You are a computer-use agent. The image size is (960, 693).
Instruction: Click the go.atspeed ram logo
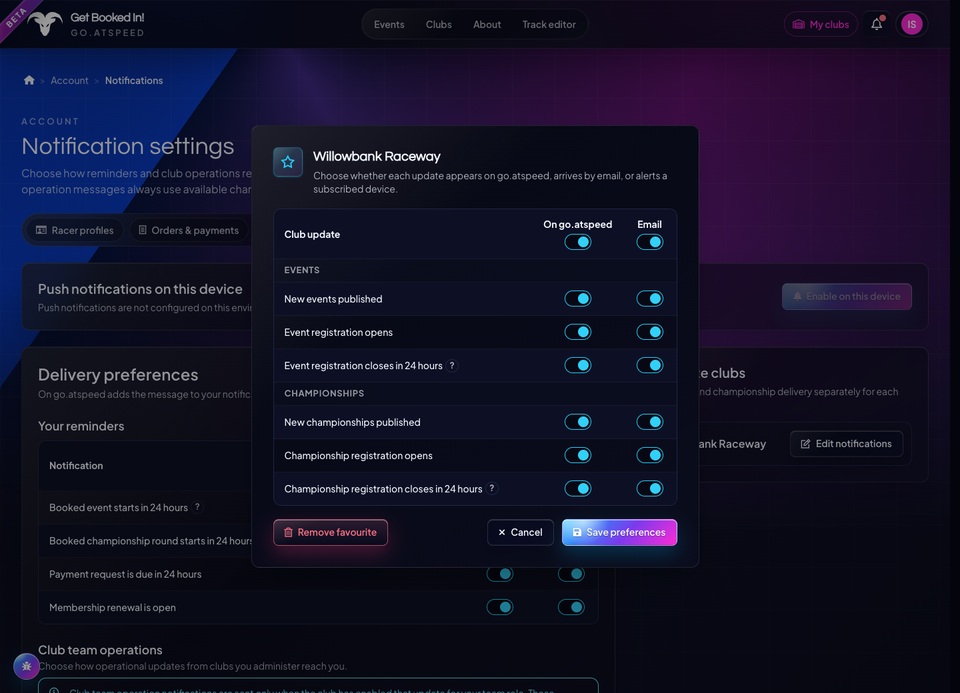pos(45,24)
